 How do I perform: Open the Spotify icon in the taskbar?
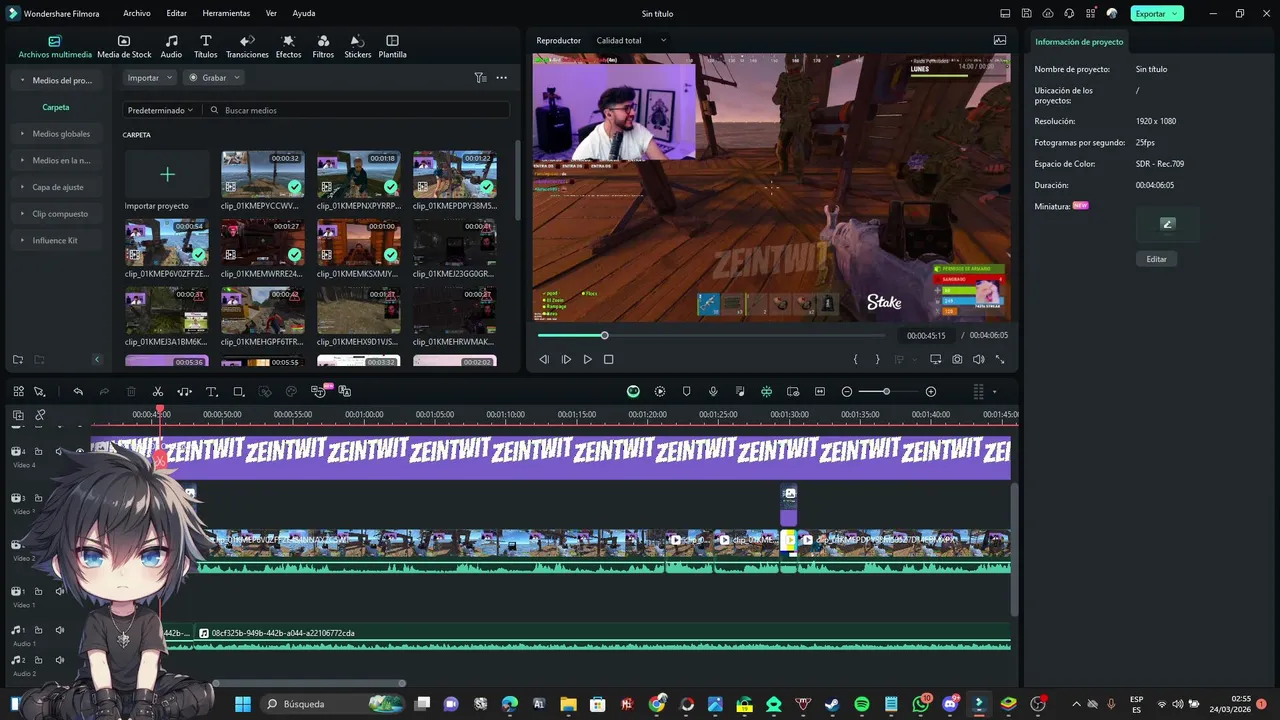click(x=862, y=704)
